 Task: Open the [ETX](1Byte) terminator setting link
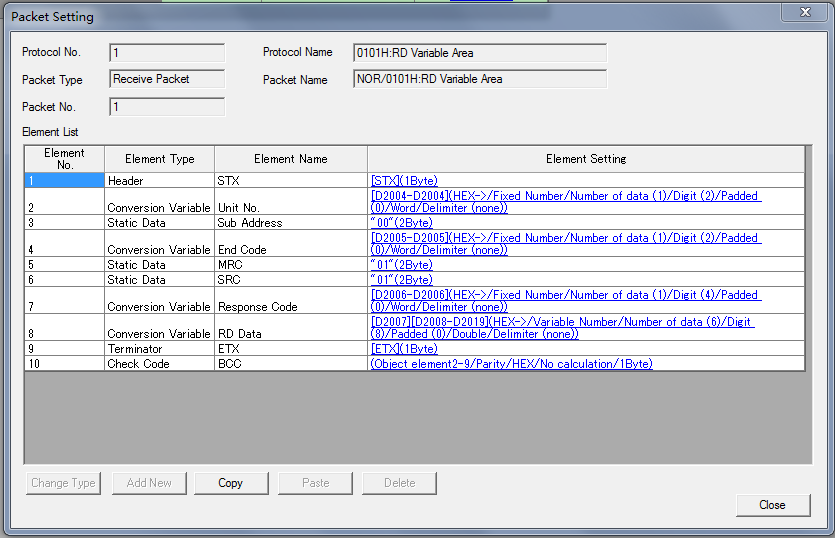[404, 349]
